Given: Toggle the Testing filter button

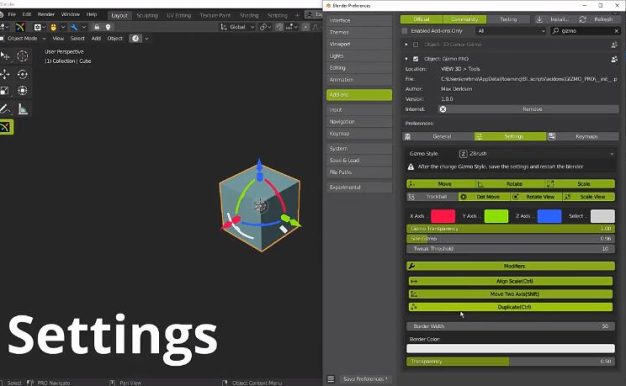Looking at the screenshot, I should (x=508, y=19).
